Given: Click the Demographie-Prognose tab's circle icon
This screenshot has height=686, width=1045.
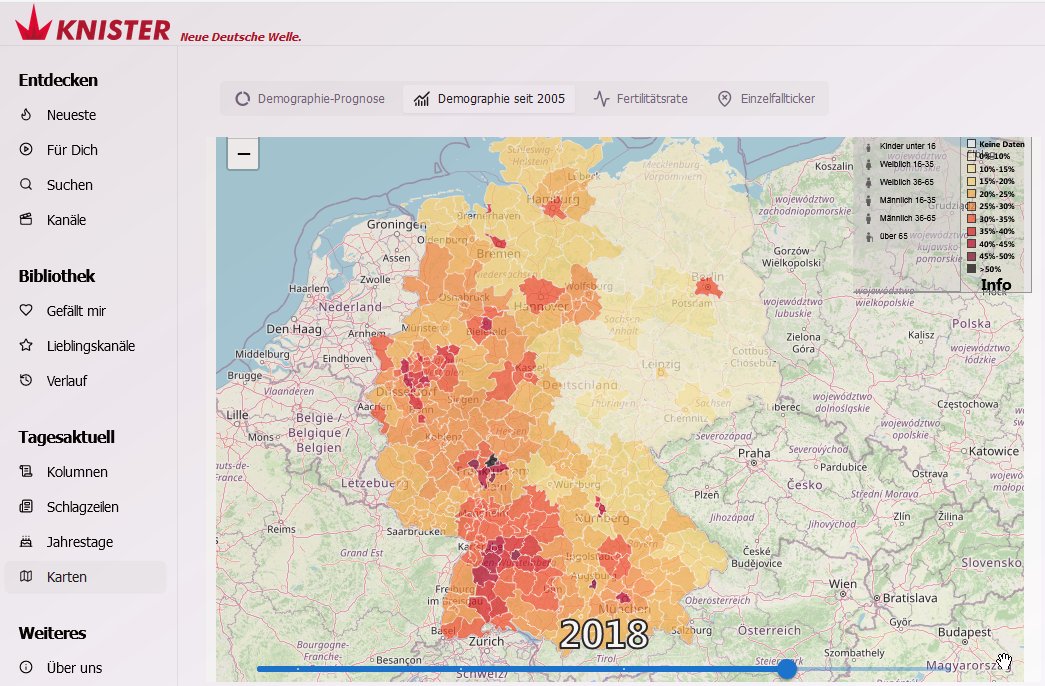Looking at the screenshot, I should [243, 99].
